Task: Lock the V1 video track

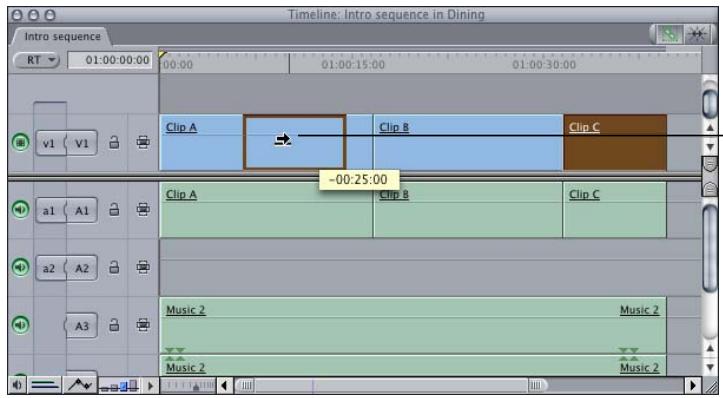Action: click(114, 143)
